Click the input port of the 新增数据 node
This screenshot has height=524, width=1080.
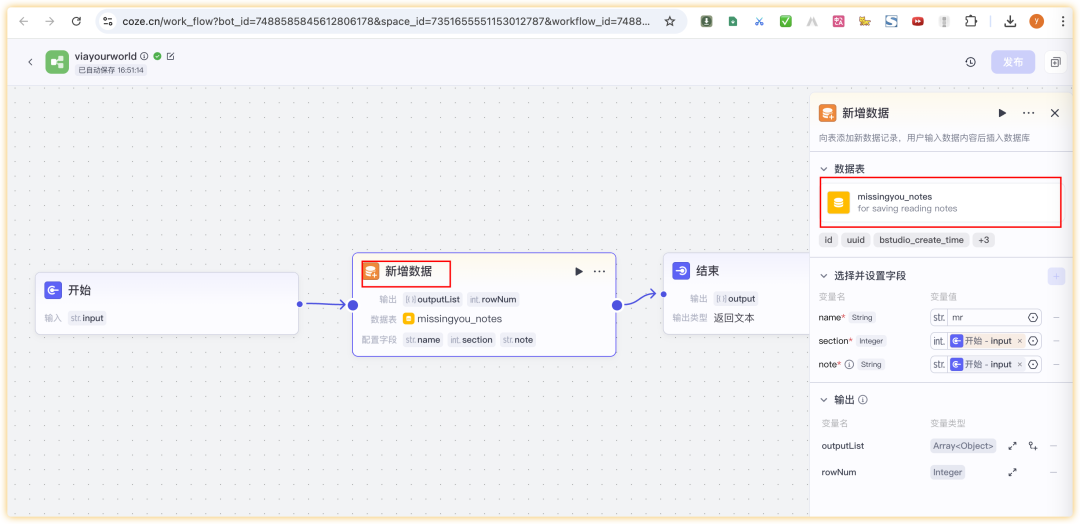353,305
